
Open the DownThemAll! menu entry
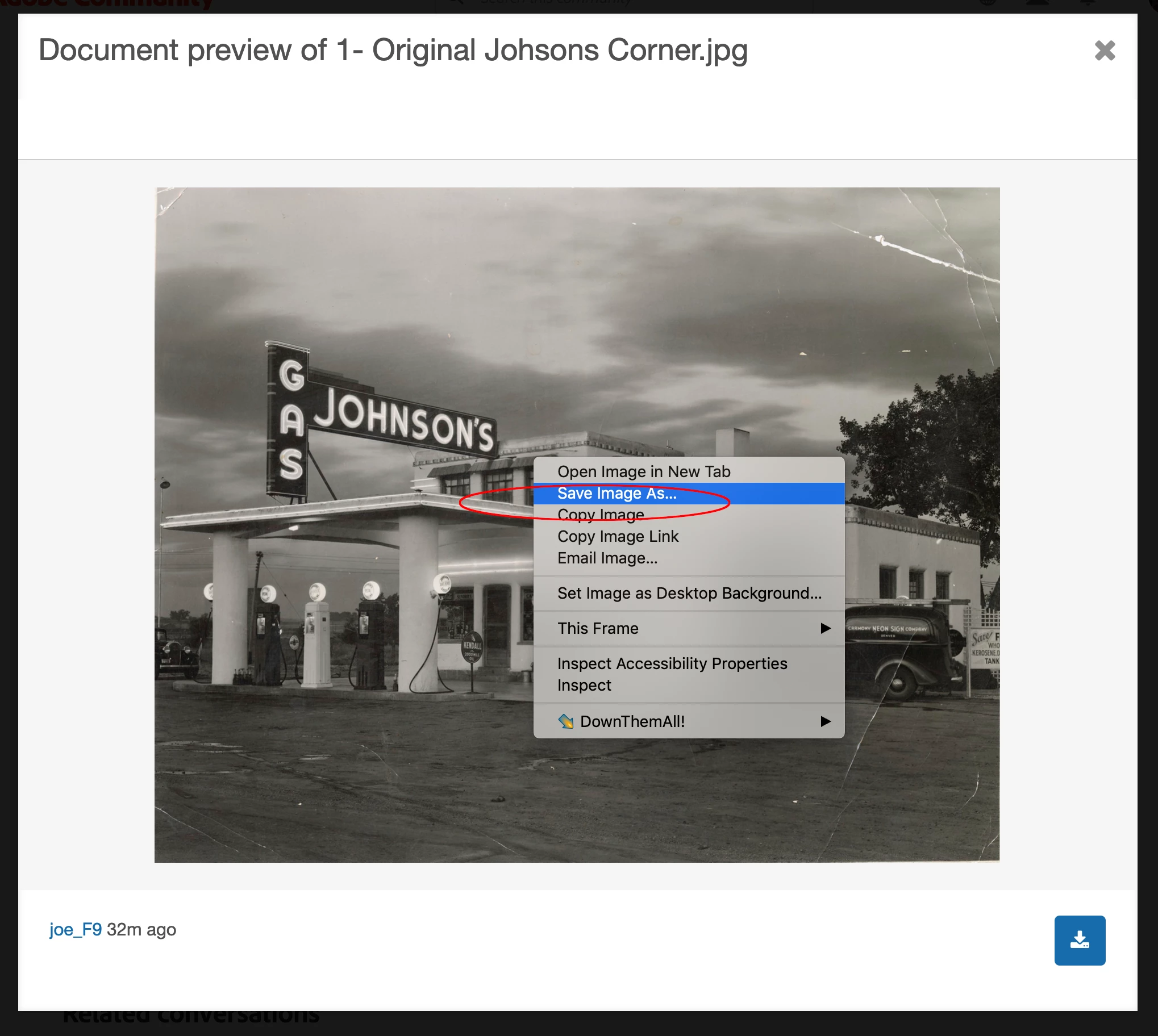[632, 721]
